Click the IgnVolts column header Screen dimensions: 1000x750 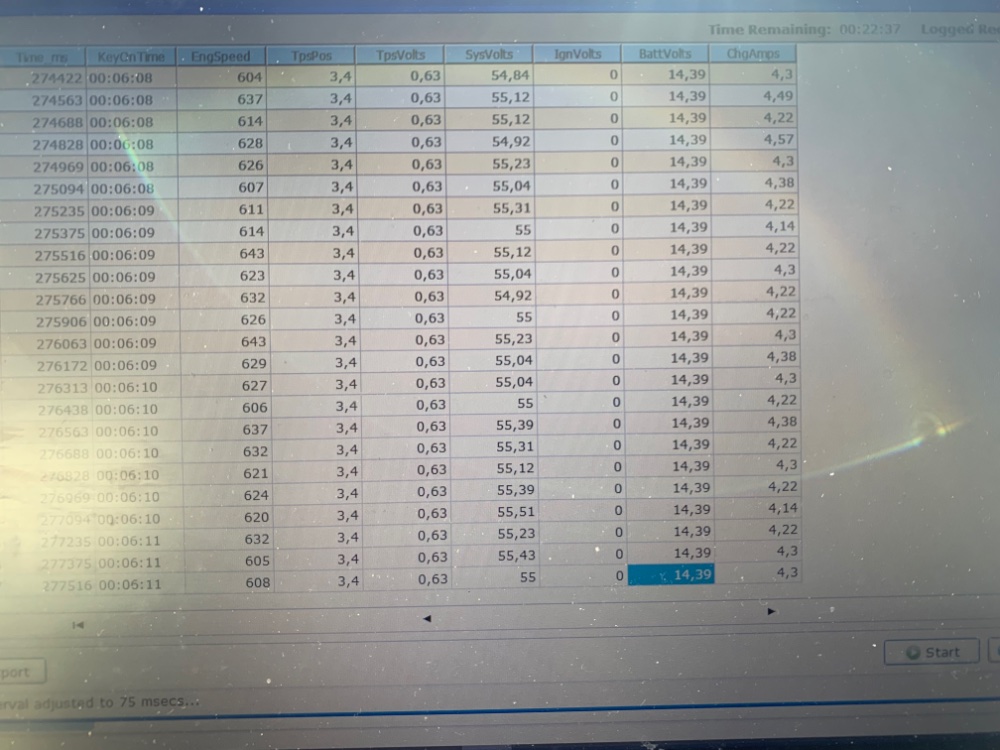tap(577, 54)
